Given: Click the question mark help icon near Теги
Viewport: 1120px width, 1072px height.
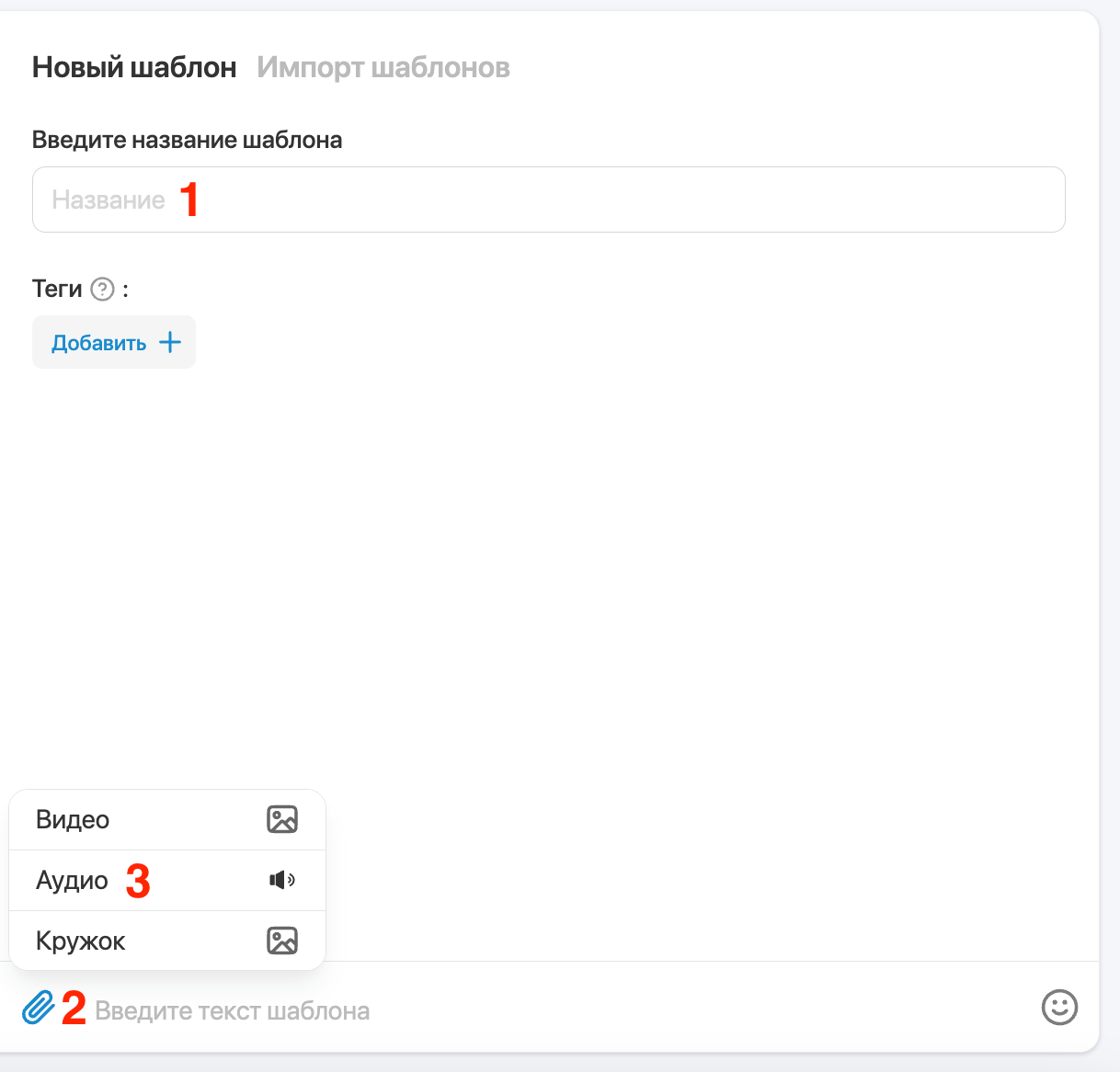Looking at the screenshot, I should [x=103, y=290].
